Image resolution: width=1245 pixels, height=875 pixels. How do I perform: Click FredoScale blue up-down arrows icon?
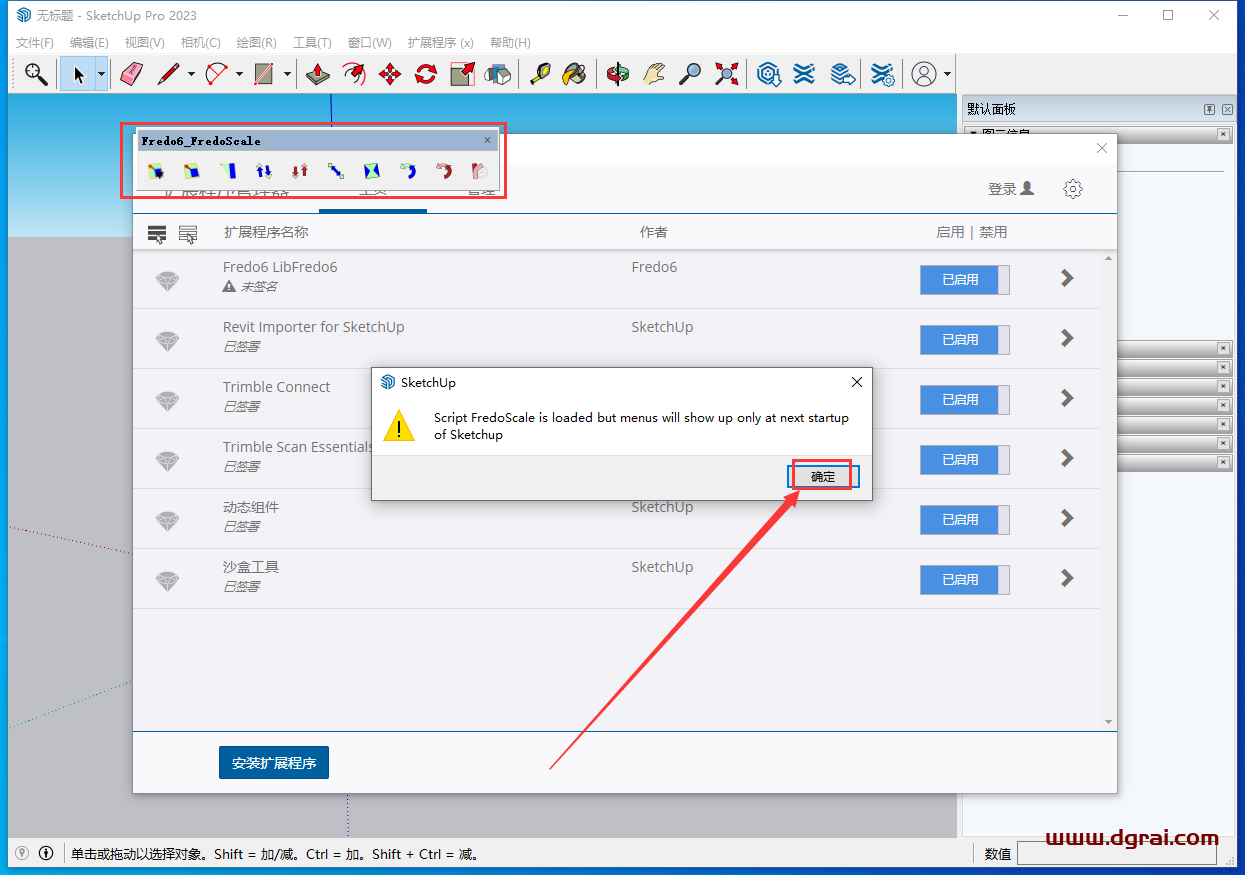(x=264, y=171)
